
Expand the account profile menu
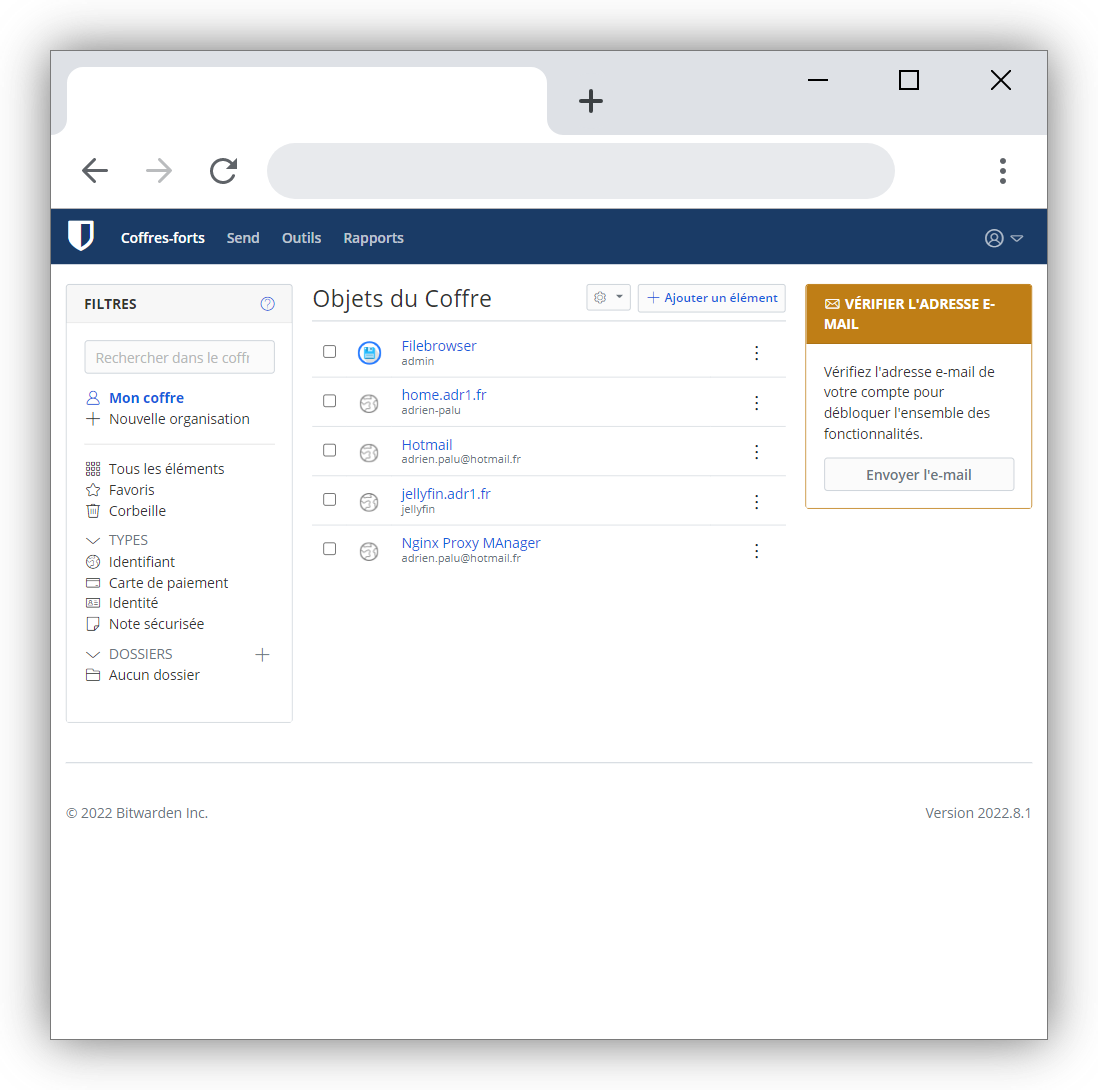coord(1004,238)
